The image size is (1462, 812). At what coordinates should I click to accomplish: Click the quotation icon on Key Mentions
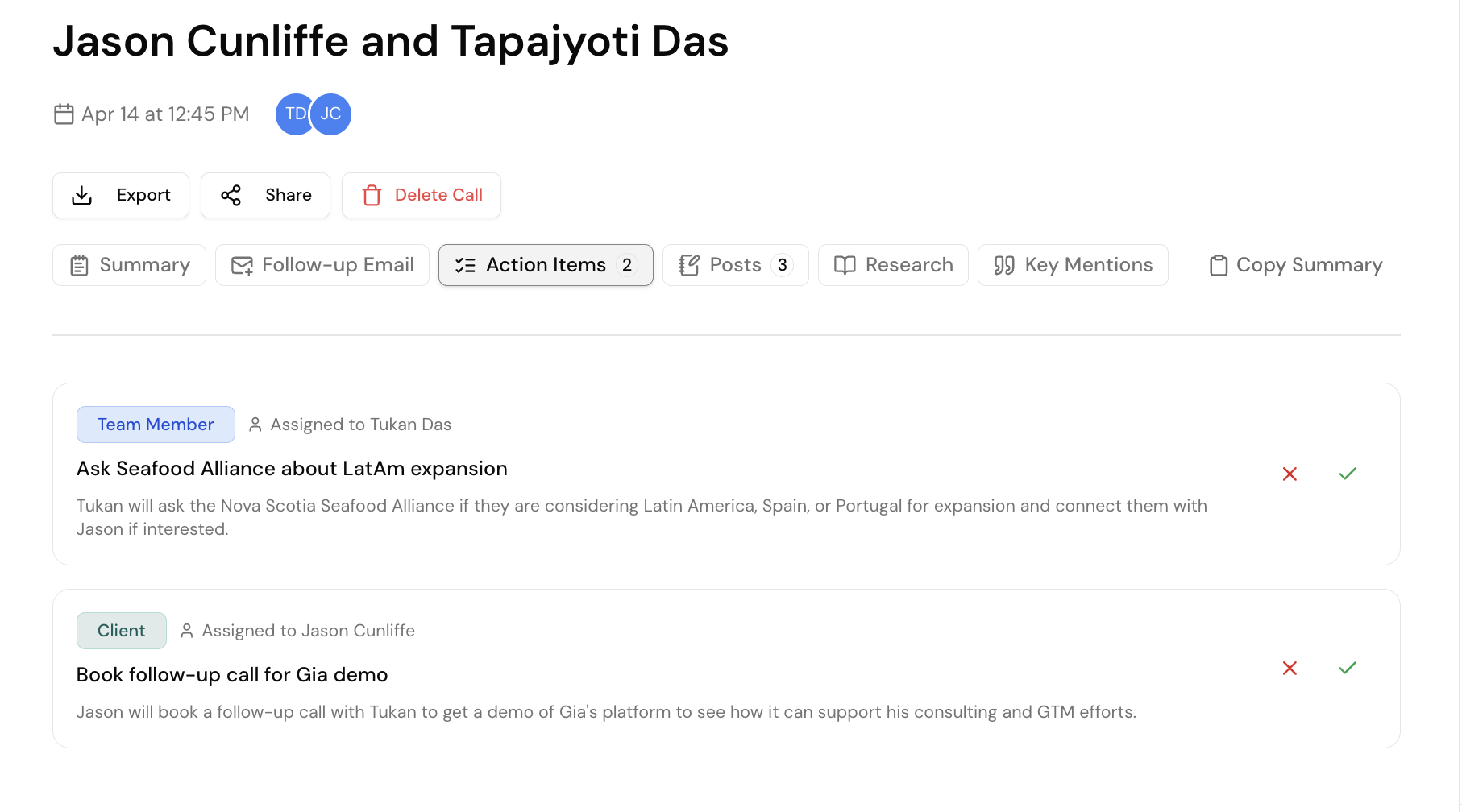point(1004,264)
